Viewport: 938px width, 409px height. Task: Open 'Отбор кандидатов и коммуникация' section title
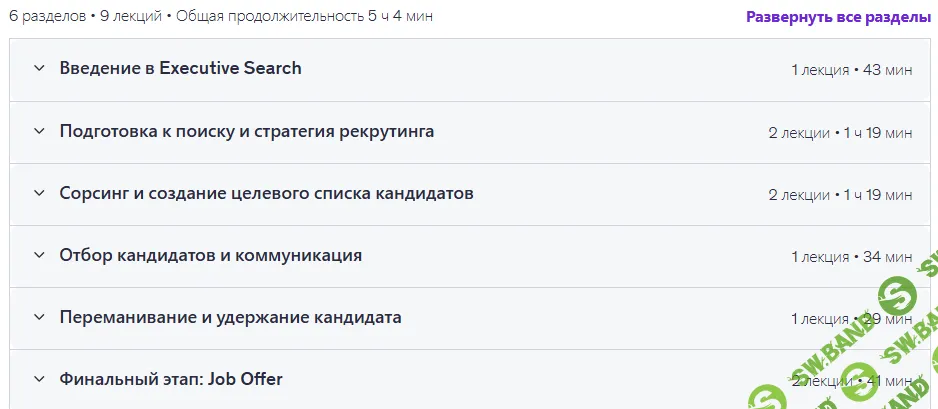210,255
